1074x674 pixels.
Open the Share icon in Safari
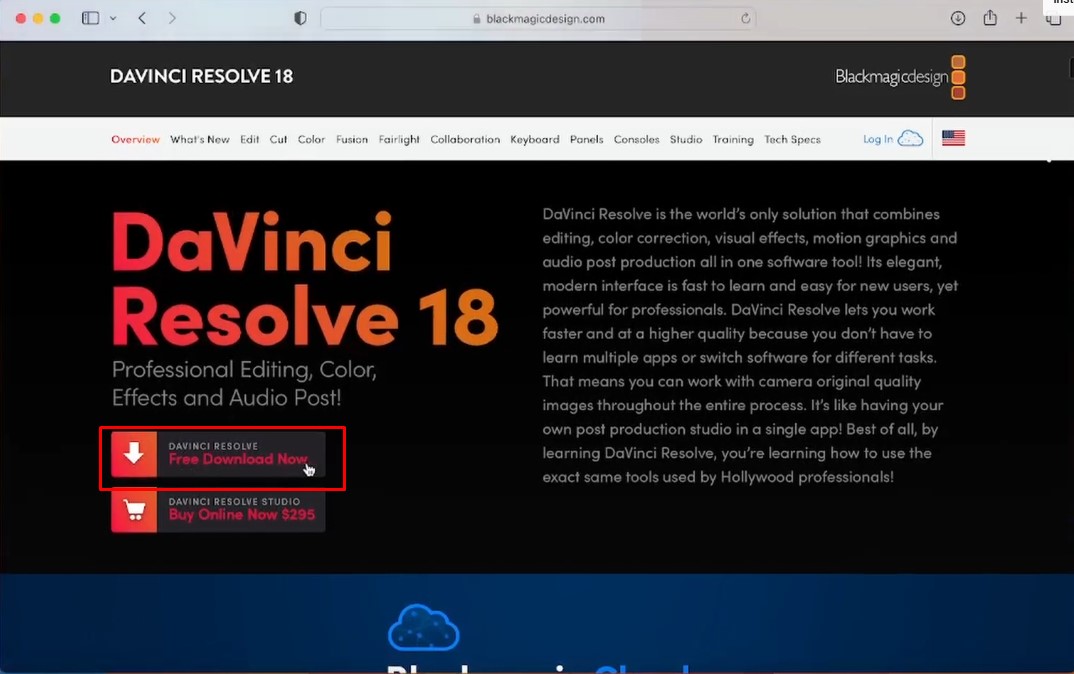990,18
